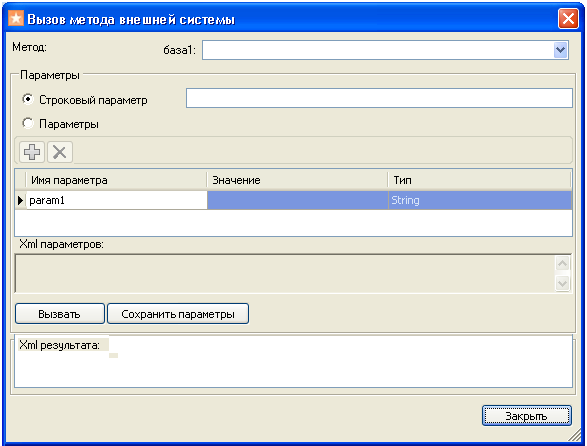This screenshot has height=446, width=587.
Task: Click Xml параметров scrollbar down arrow
Action: click(x=562, y=283)
